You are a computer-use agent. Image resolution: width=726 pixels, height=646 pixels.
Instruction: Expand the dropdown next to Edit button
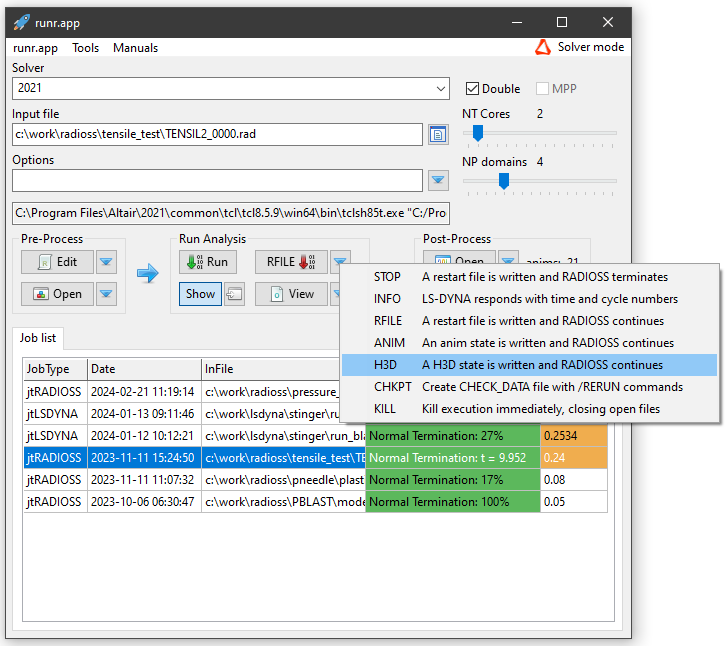[x=106, y=262]
